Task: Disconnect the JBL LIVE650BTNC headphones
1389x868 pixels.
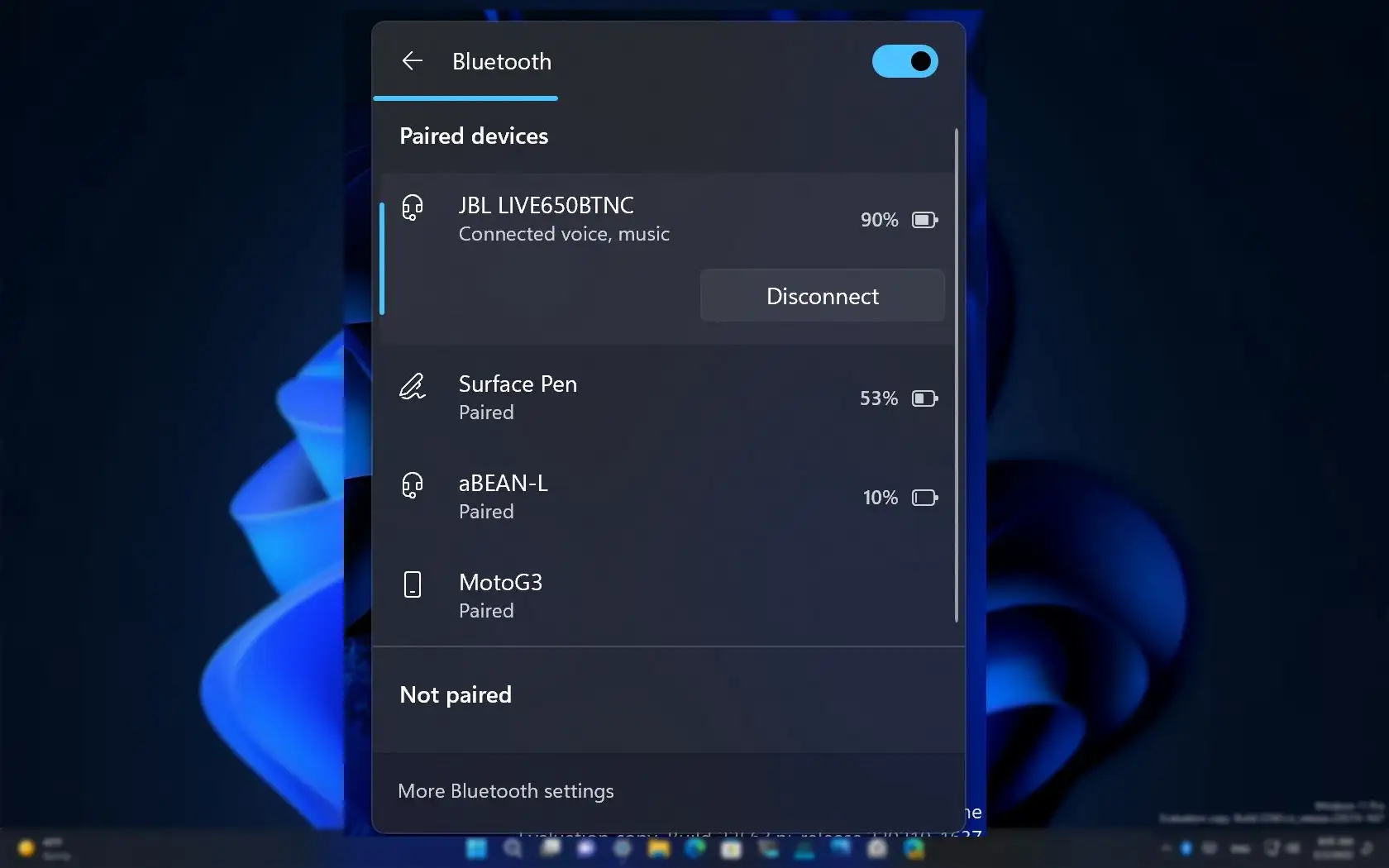Action: 821,295
